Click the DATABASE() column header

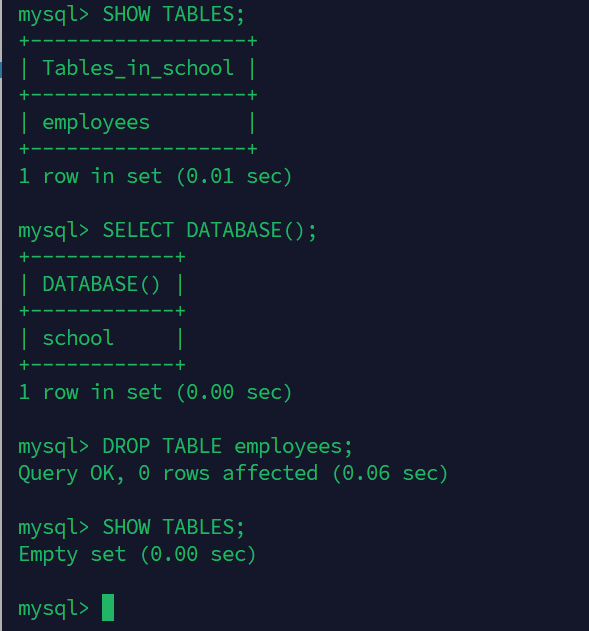tap(101, 285)
